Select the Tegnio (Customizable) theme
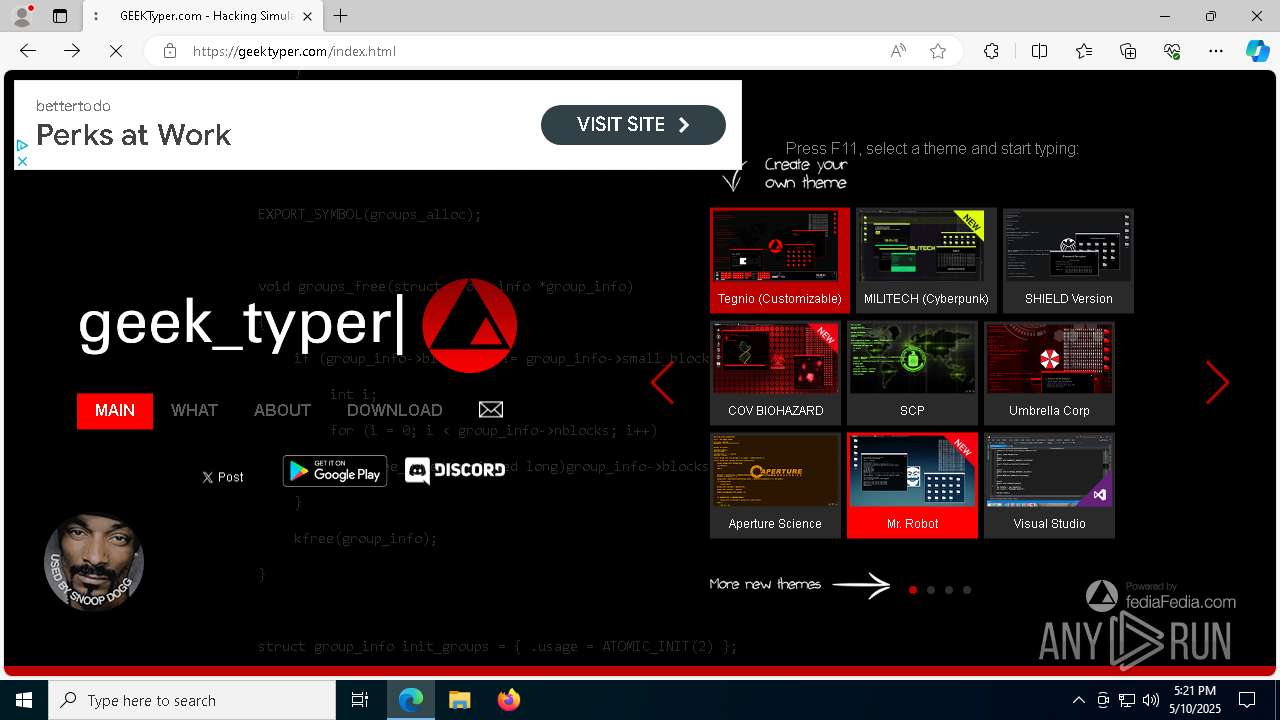1280x720 pixels. [x=780, y=261]
